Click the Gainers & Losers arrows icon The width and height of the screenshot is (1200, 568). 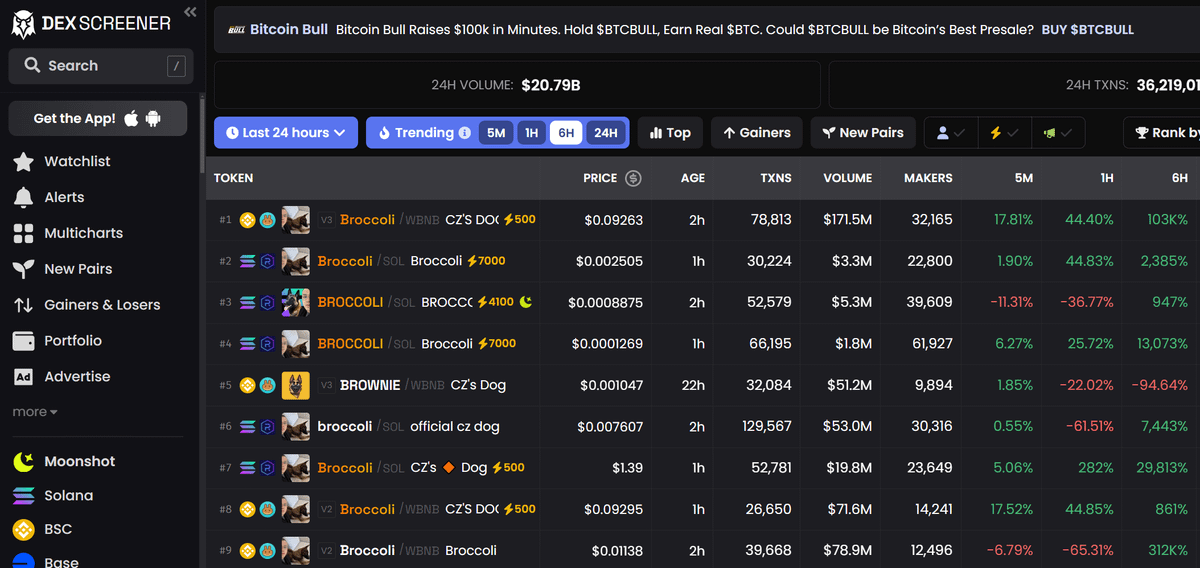[x=23, y=305]
